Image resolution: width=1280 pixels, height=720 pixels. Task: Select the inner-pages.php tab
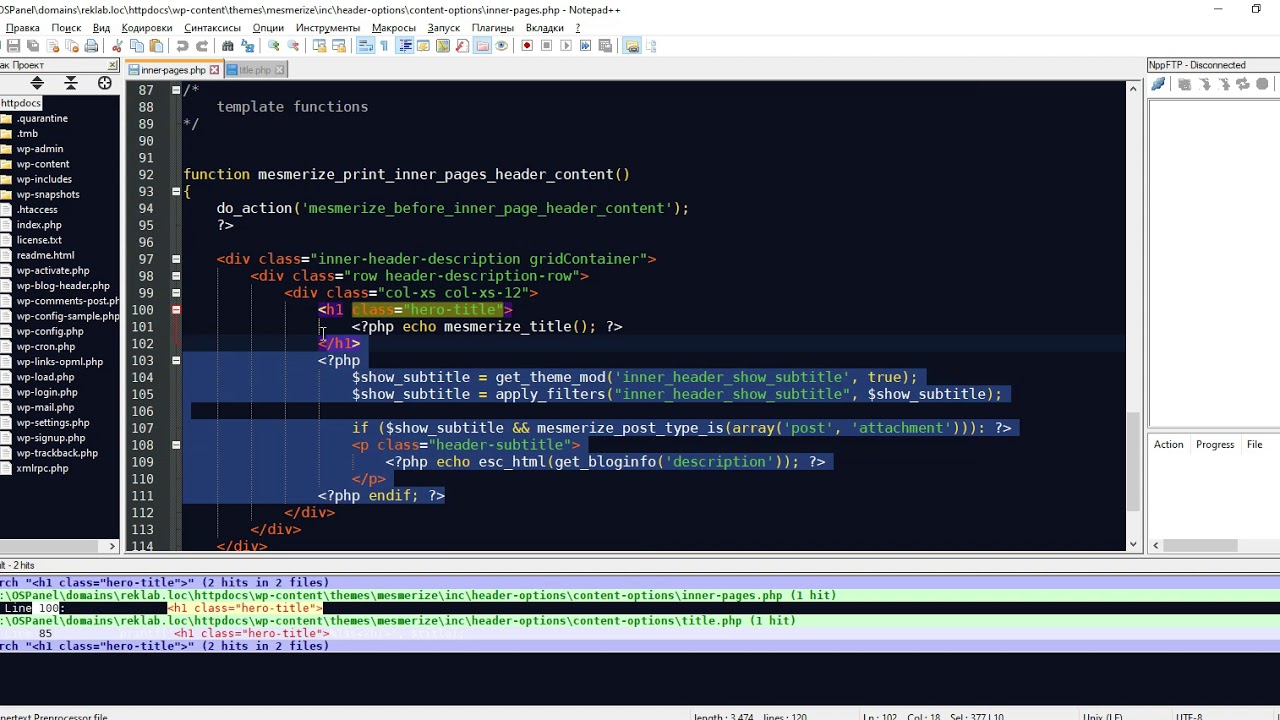point(173,70)
